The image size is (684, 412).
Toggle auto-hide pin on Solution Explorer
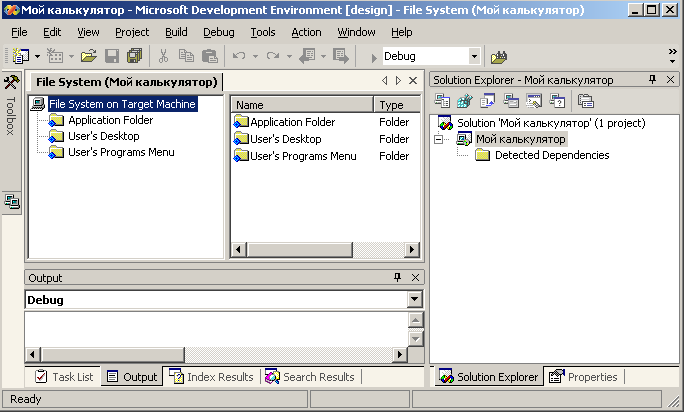tap(653, 79)
